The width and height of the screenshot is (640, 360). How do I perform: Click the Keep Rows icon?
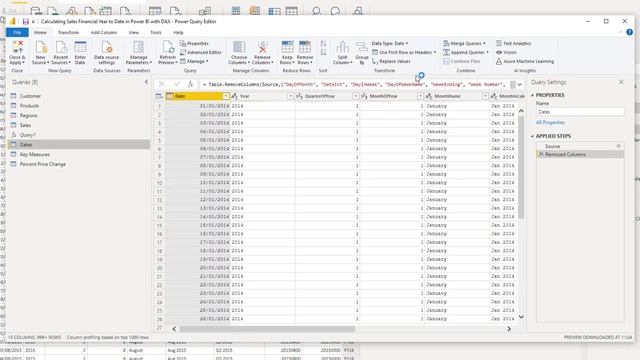[287, 47]
